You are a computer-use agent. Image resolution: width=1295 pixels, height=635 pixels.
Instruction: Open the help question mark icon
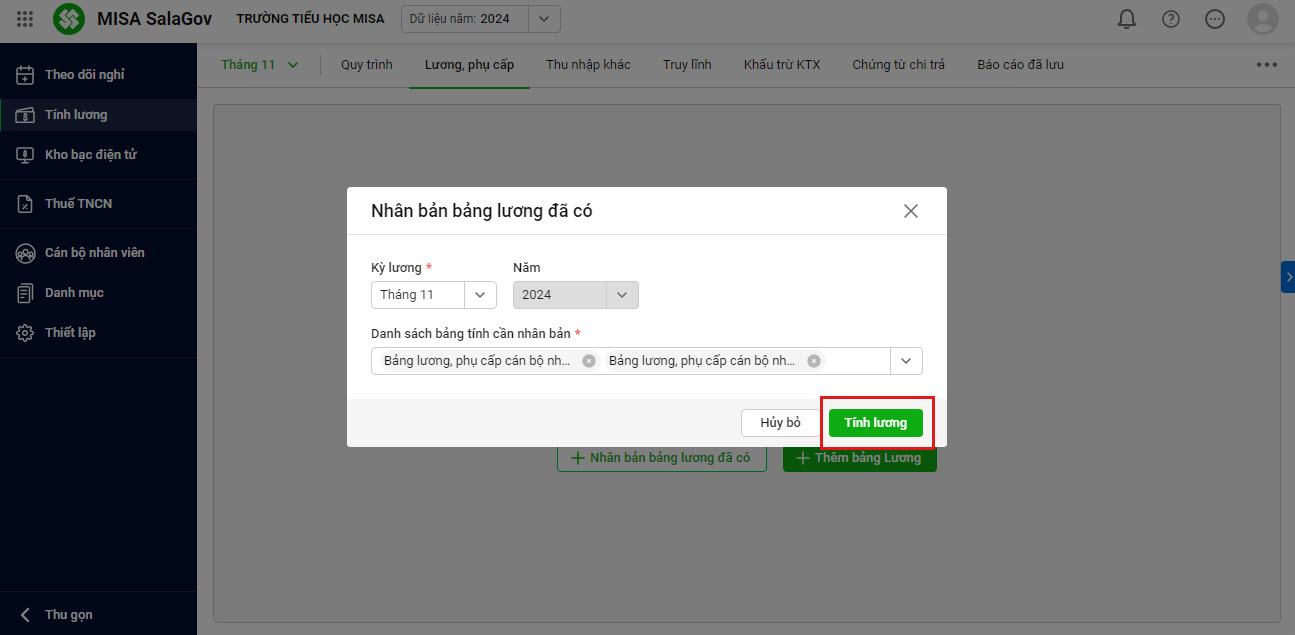(1171, 19)
